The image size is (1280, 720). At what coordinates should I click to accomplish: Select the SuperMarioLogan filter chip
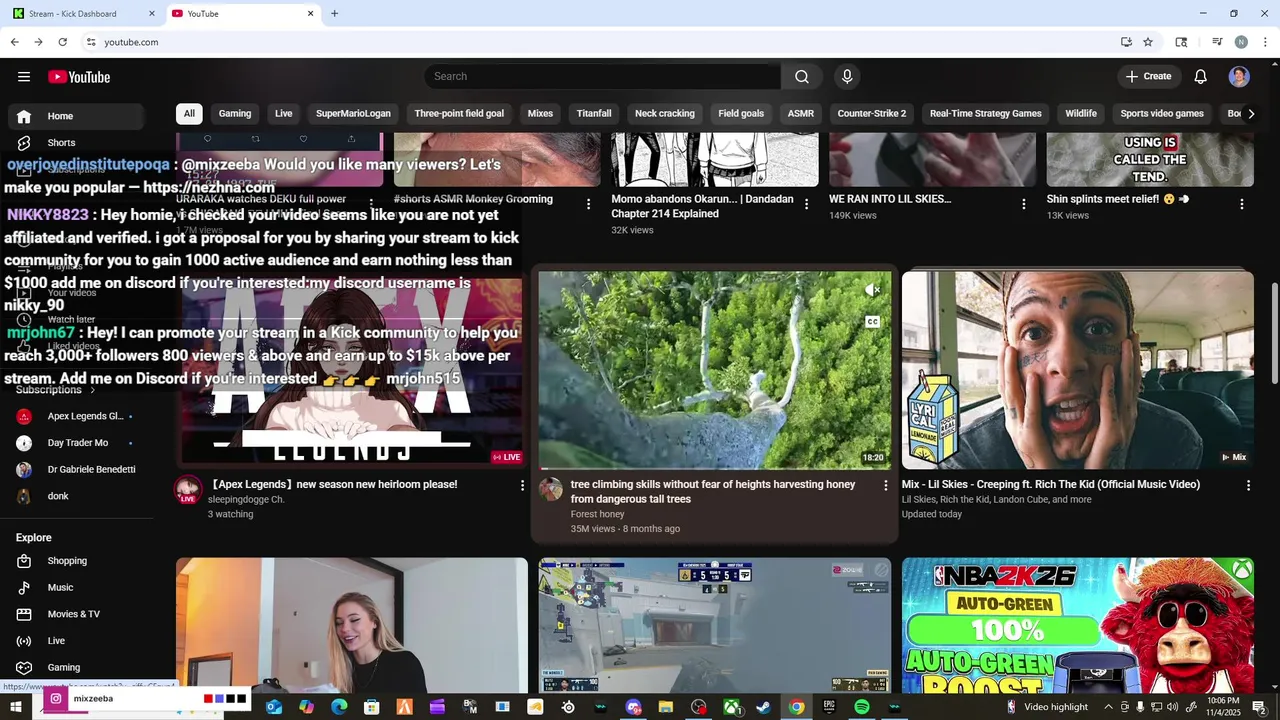point(353,113)
